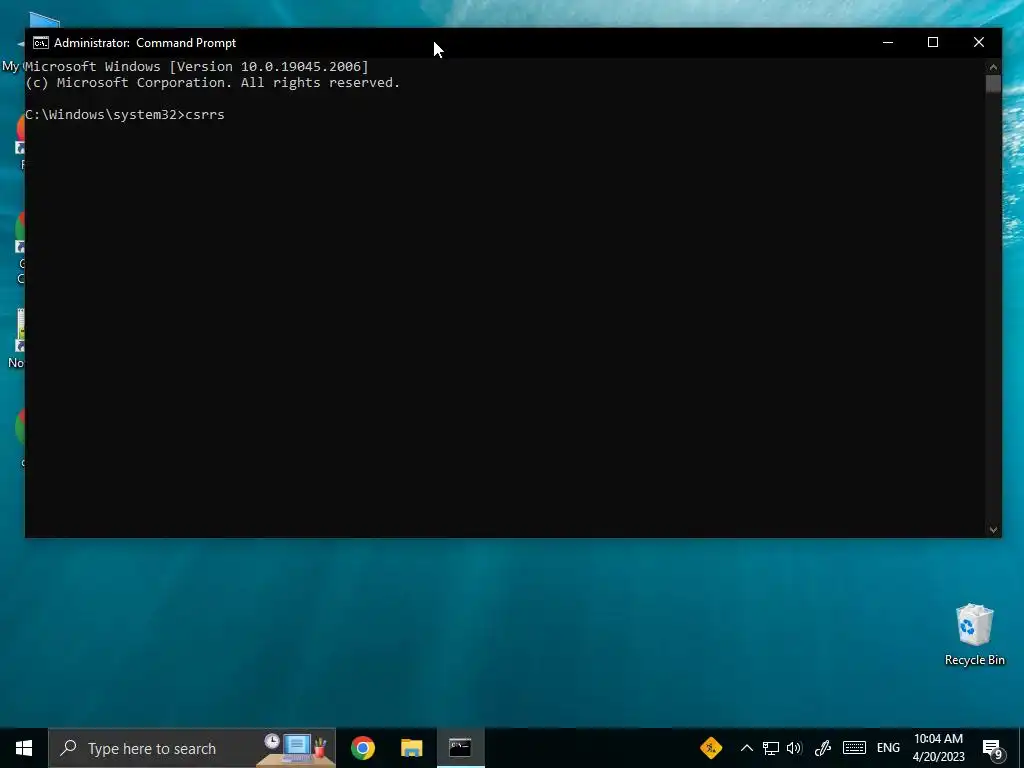This screenshot has height=768, width=1024.
Task: Open the touch keyboard tray icon
Action: pyautogui.click(x=854, y=748)
